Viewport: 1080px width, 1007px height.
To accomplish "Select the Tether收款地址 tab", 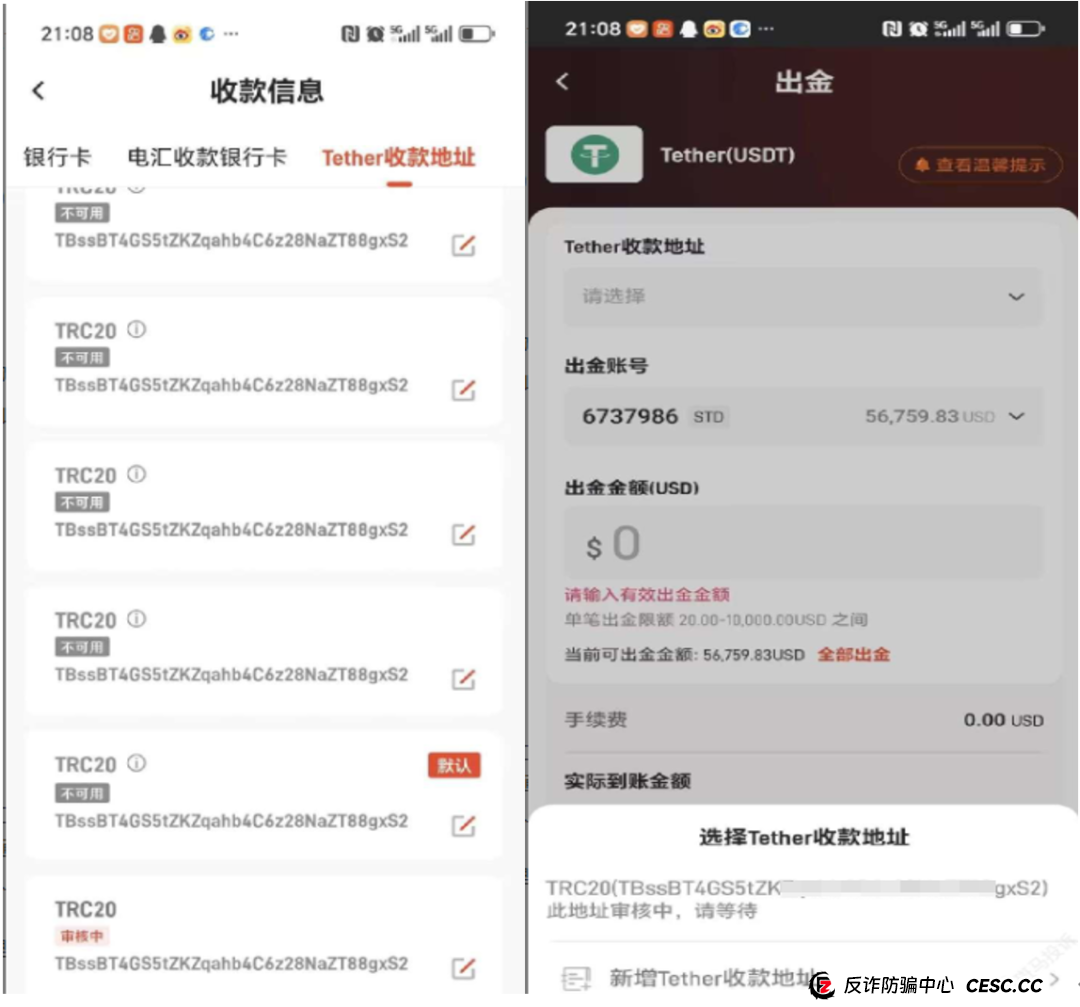I will [x=397, y=157].
